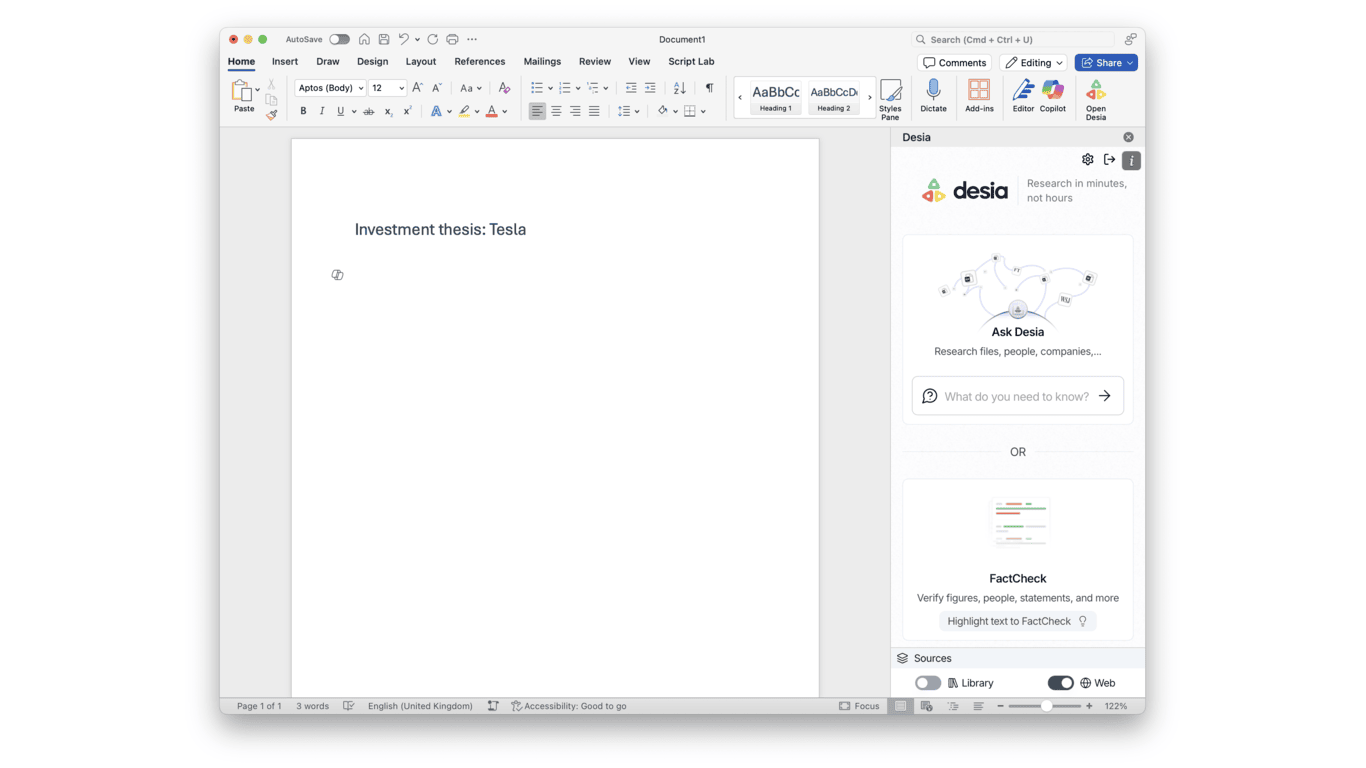1366x768 pixels.
Task: Apply superscript formatting
Action: pos(407,111)
